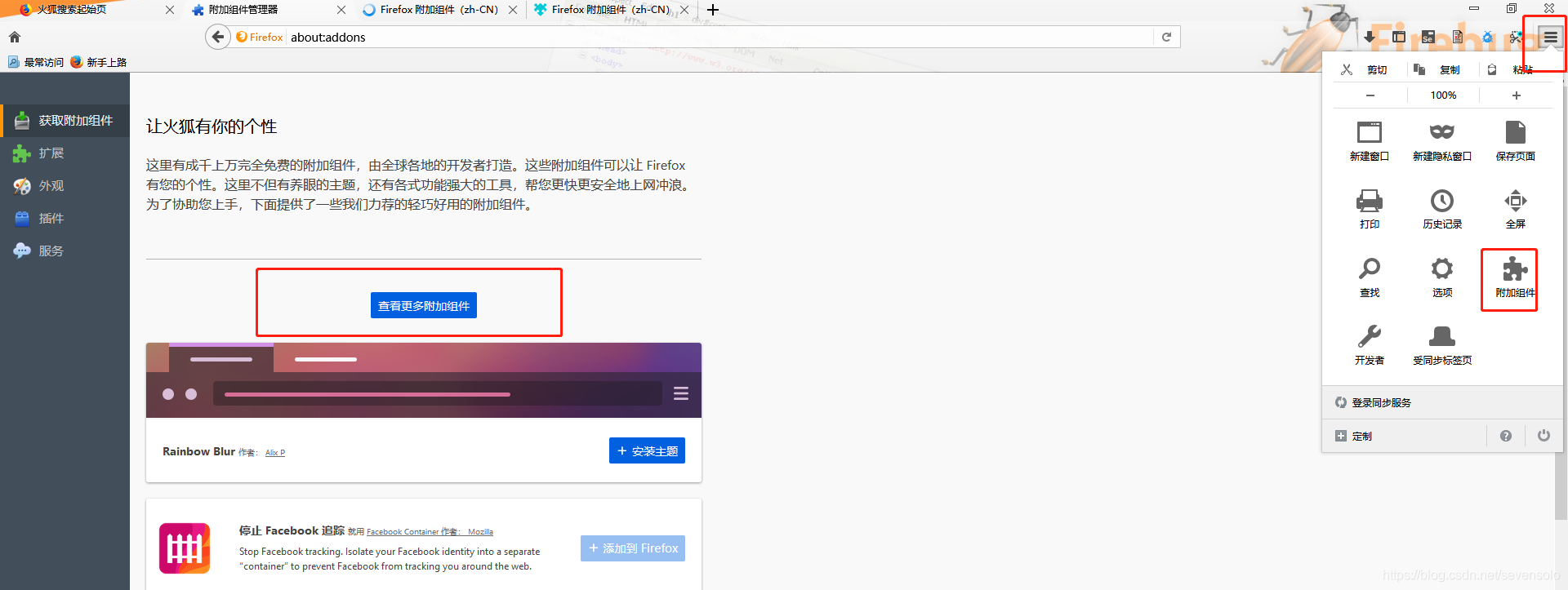1568x590 pixels.
Task: Click the Downloads arrow icon in toolbar
Action: tap(1370, 37)
